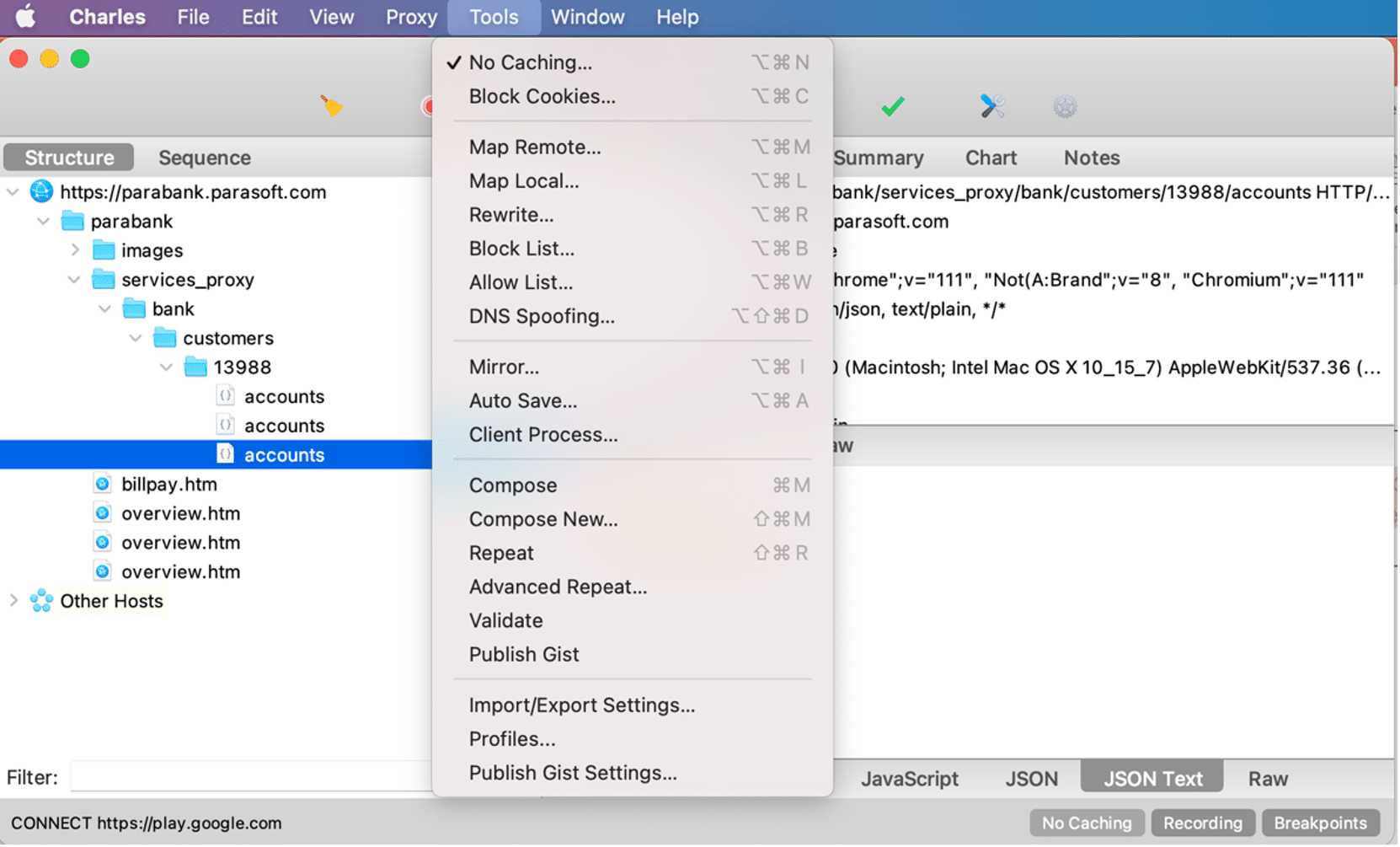
Task: Click the gear settings icon in toolbar
Action: pyautogui.click(x=1065, y=106)
